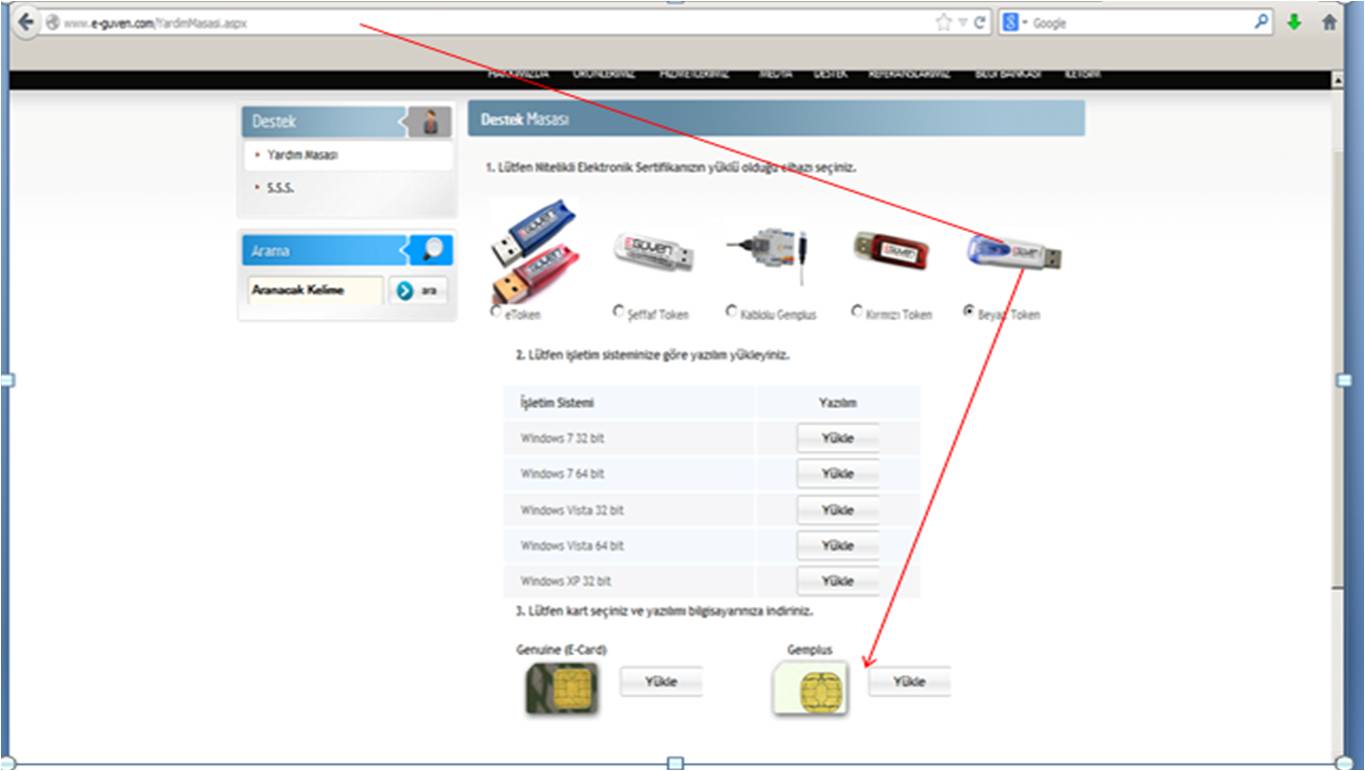Expand the URL history dropdown arrow
1365x771 pixels.
(962, 23)
